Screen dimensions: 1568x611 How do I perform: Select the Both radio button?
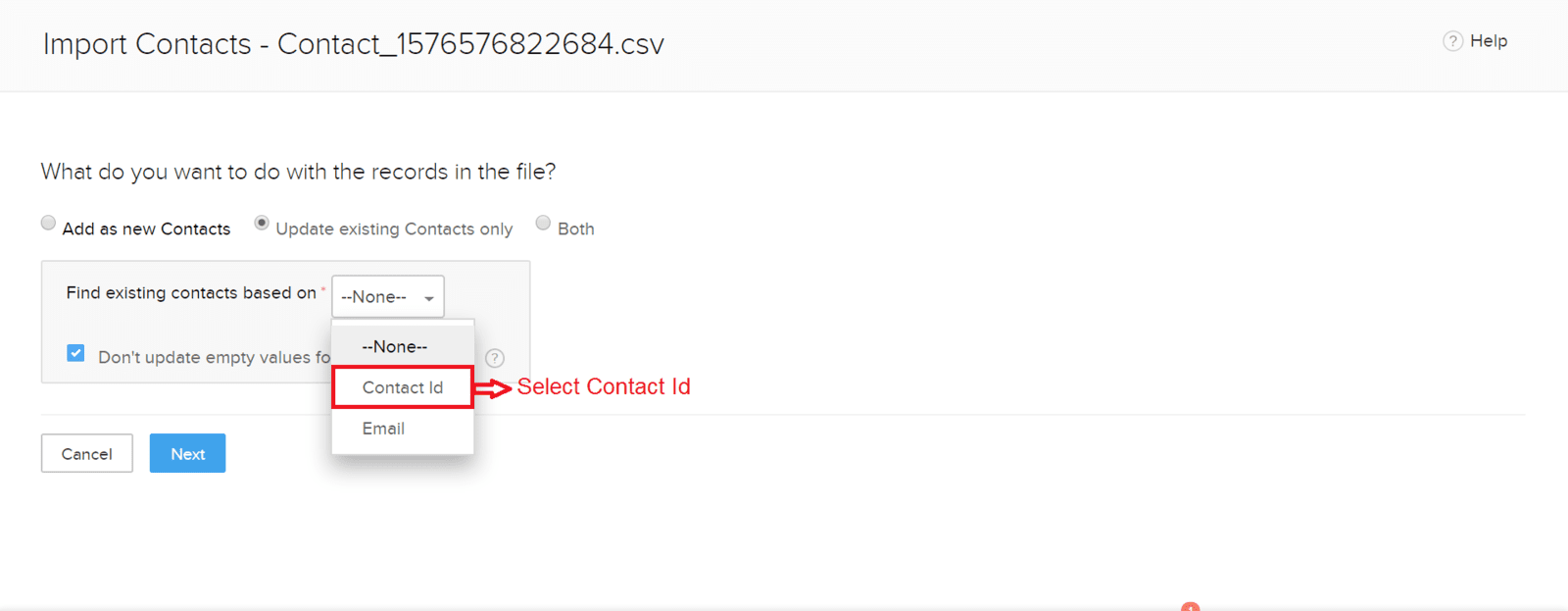pyautogui.click(x=543, y=223)
